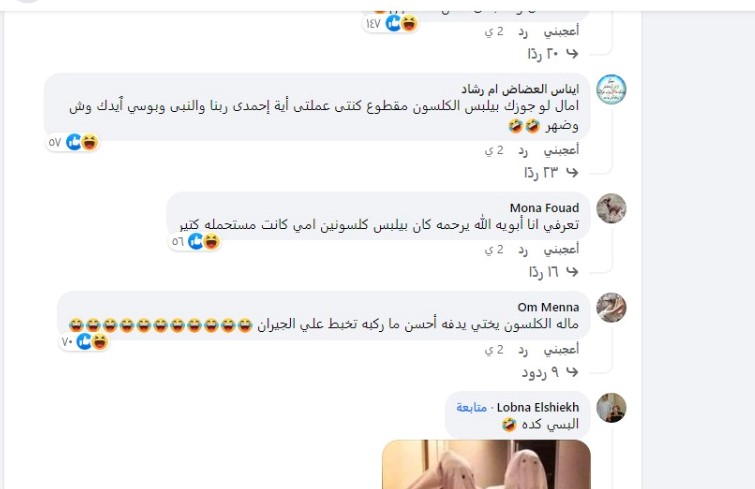Click Lobna Elshiekh's profile avatar
This screenshot has height=489, width=755.
[611, 408]
